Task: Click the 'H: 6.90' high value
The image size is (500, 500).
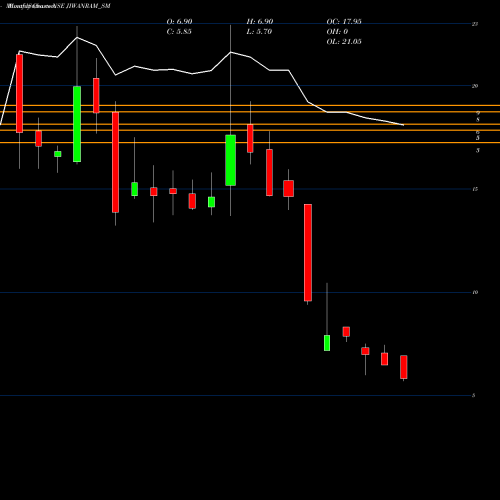Action: (x=260, y=22)
